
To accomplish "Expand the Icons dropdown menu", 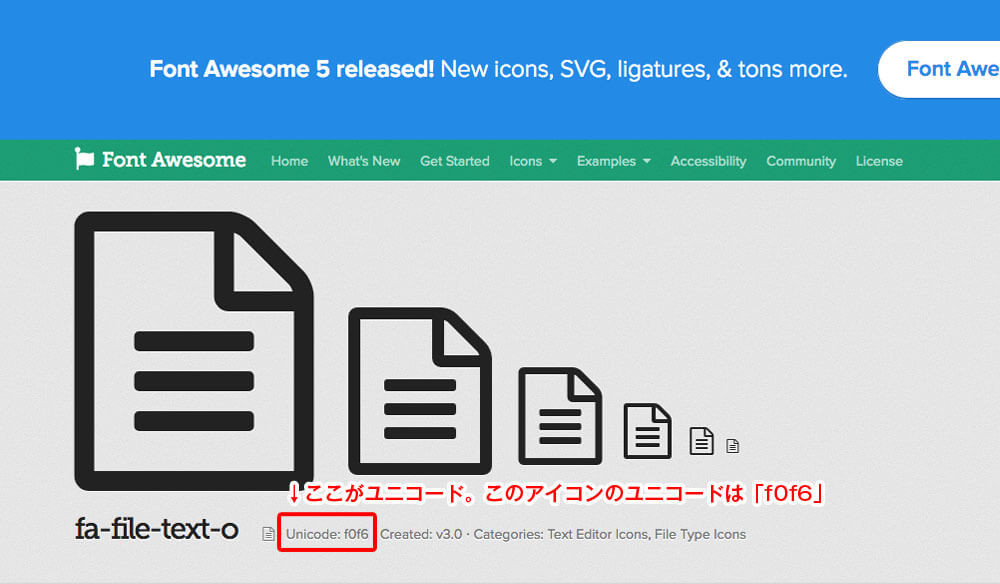I will tap(533, 161).
